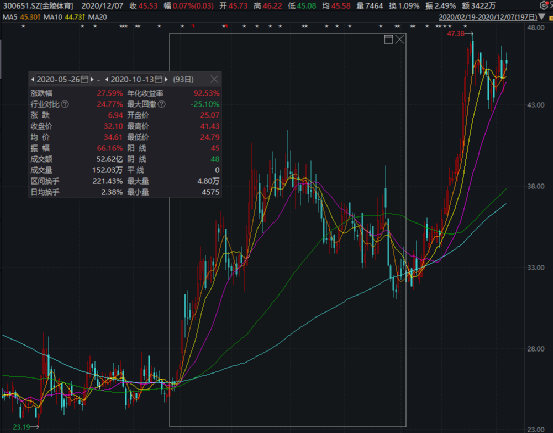Click the 48.00 price axis label

pos(535,28)
